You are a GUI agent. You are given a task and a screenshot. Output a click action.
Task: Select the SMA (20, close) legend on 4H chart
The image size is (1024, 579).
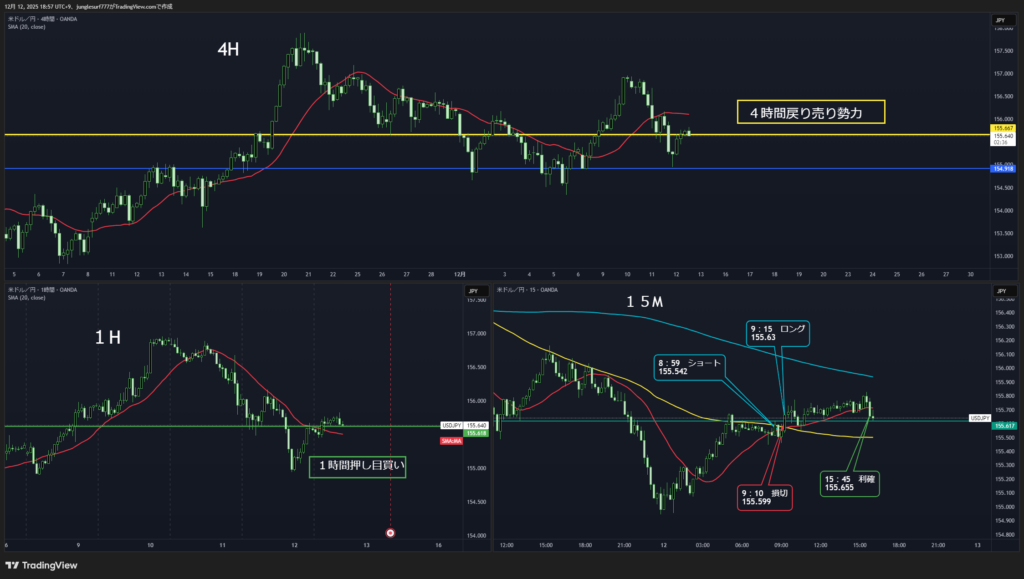pos(26,26)
